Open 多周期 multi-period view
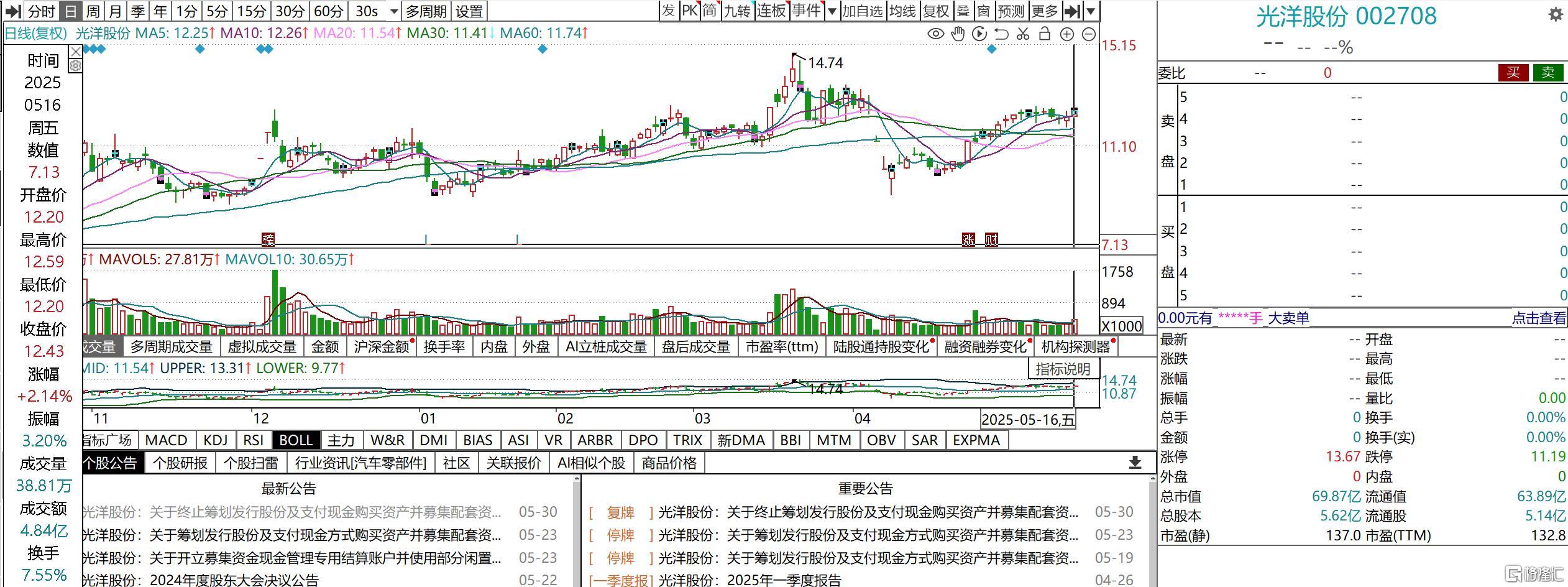Screen dimensions: 1568x587 (x=426, y=11)
